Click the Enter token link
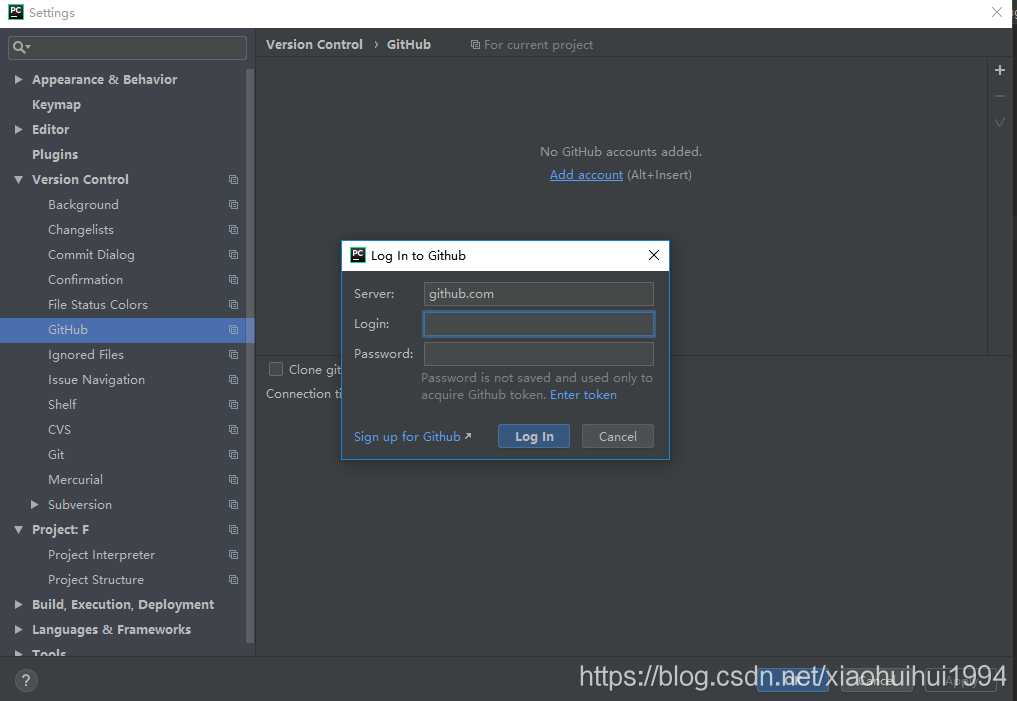Viewport: 1017px width, 701px height. [583, 395]
